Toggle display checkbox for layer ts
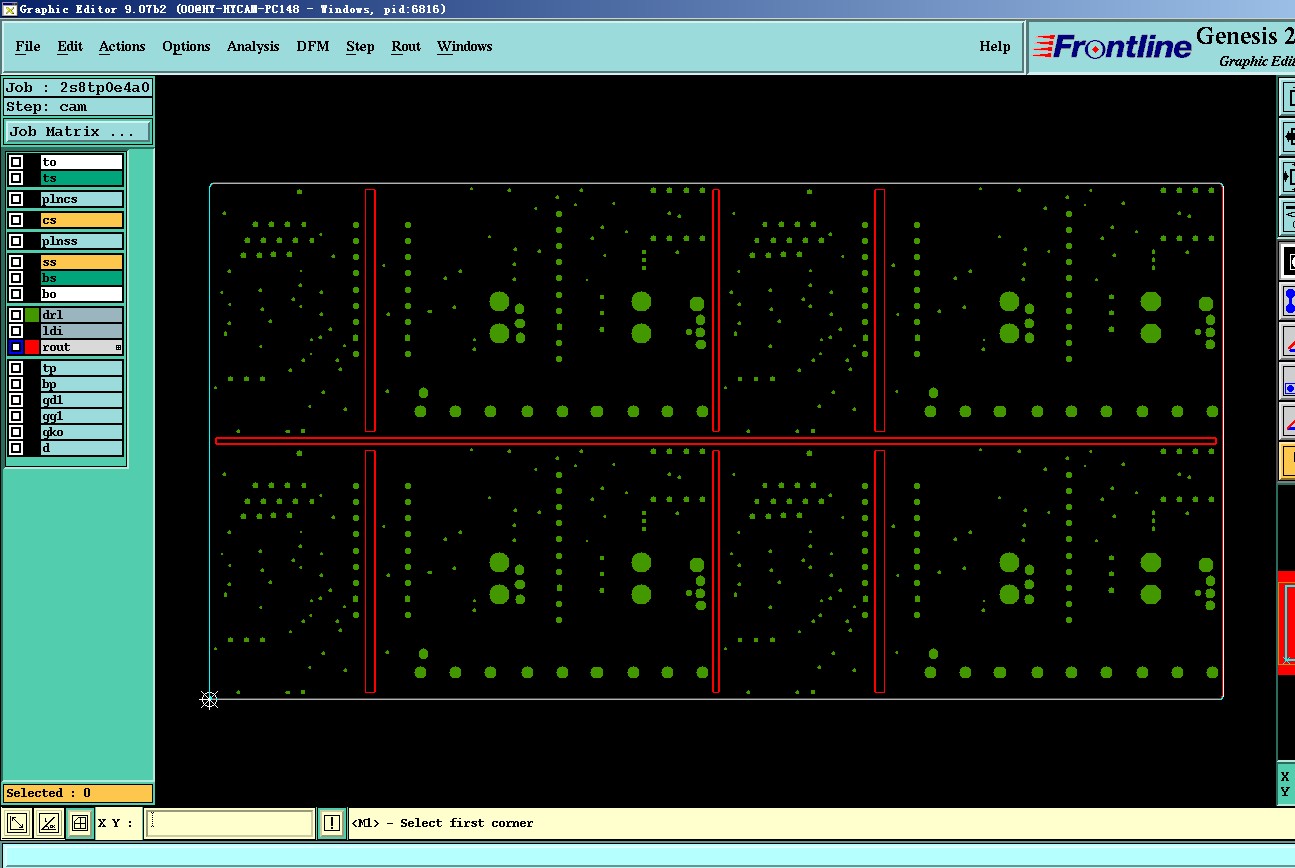1295x868 pixels. click(x=16, y=178)
